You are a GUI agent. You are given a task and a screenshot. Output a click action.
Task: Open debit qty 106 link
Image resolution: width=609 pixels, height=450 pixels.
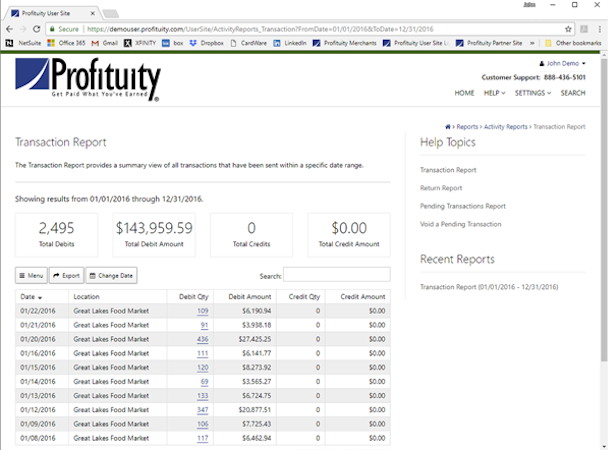[203, 424]
